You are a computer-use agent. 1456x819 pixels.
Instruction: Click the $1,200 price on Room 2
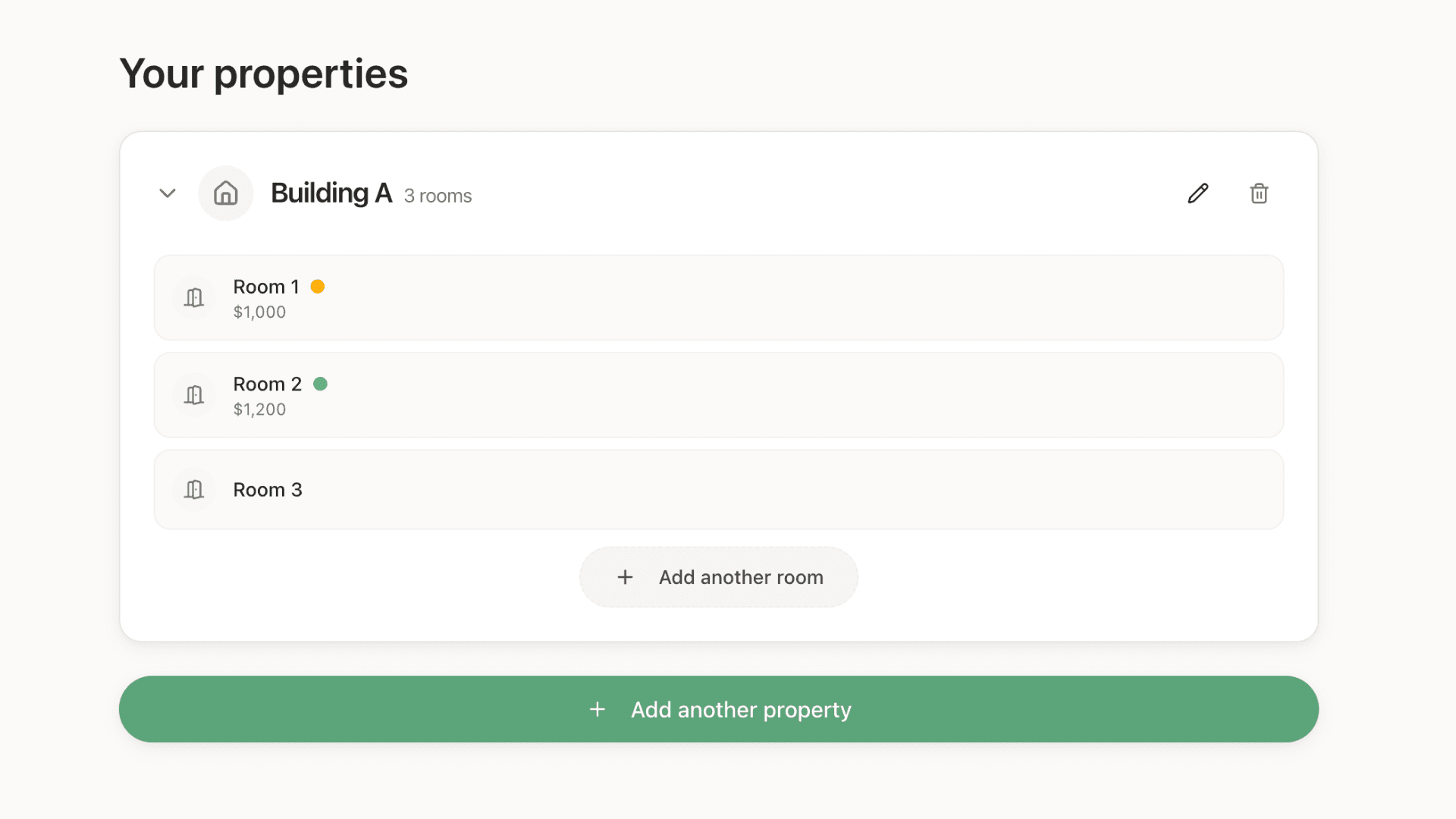coord(259,409)
